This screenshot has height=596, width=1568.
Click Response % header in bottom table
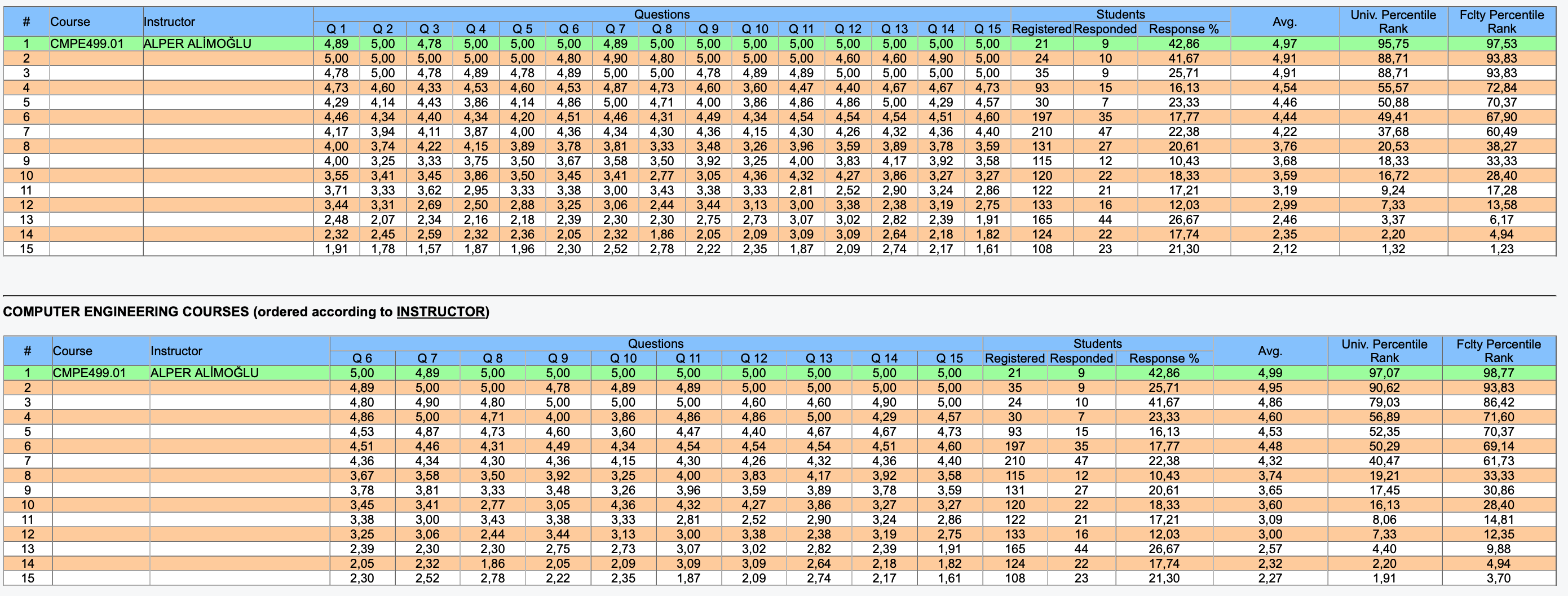click(x=1163, y=359)
